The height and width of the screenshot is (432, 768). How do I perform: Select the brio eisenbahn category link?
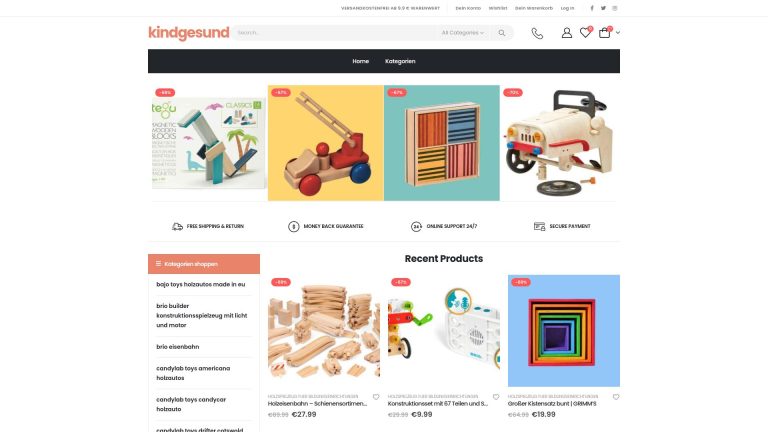pyautogui.click(x=178, y=347)
